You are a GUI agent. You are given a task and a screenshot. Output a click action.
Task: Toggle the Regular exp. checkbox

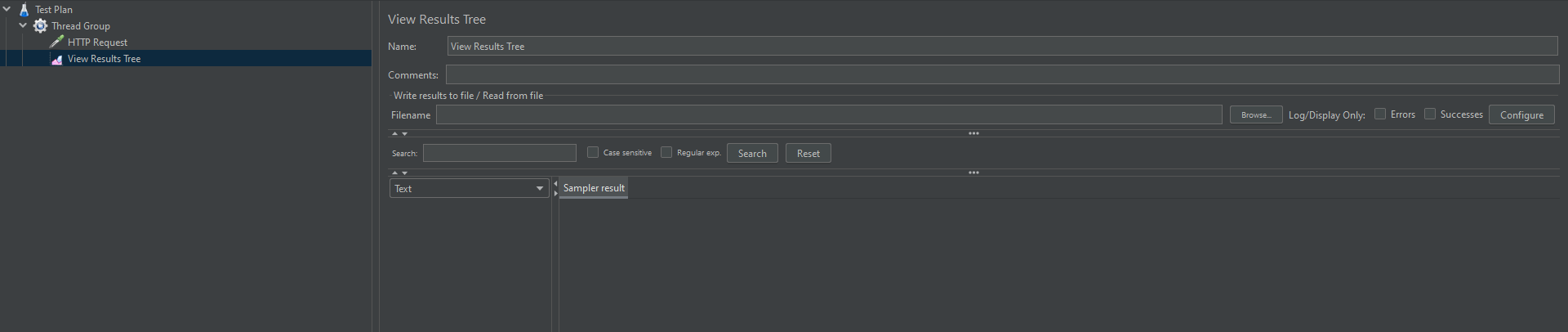pos(666,152)
